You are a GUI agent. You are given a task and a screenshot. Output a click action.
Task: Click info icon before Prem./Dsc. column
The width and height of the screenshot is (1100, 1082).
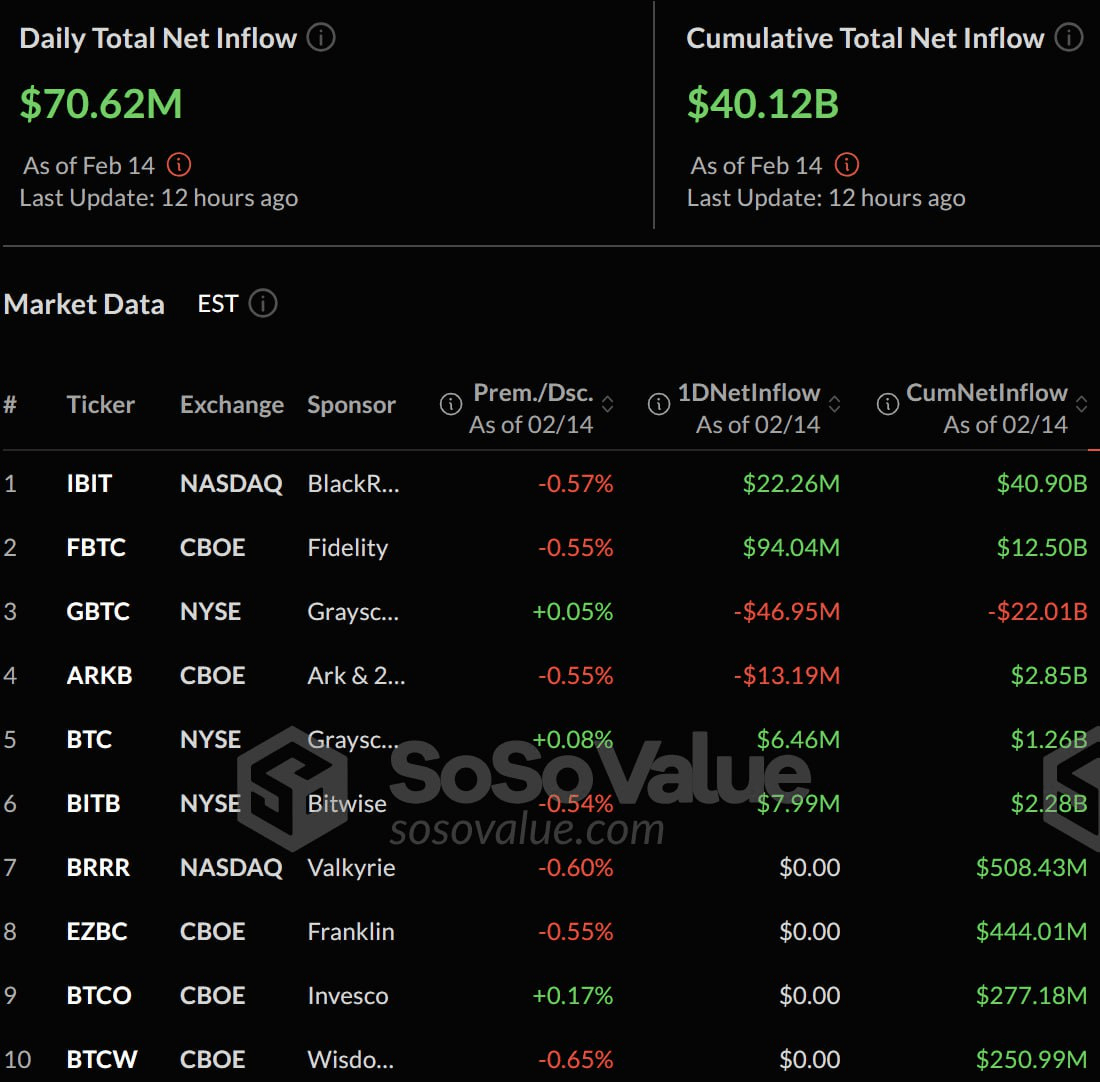click(450, 404)
